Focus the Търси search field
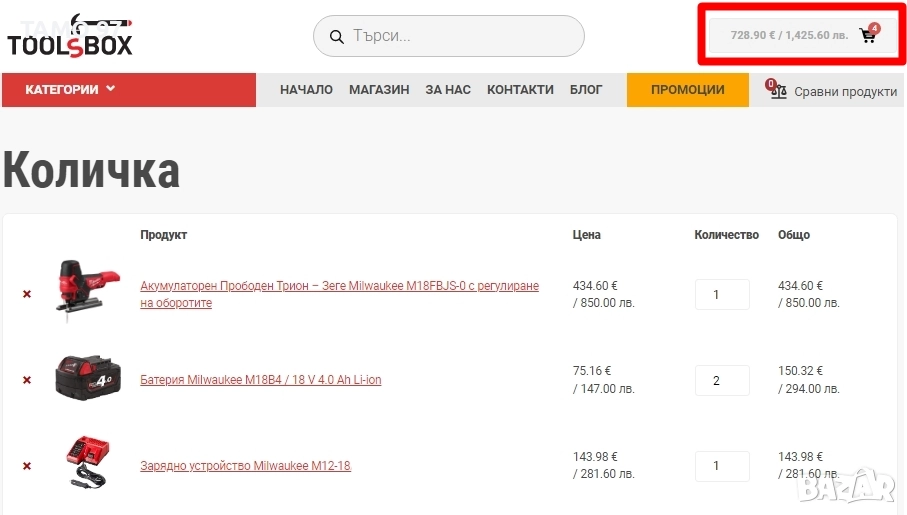This screenshot has width=907, height=515. (x=460, y=36)
